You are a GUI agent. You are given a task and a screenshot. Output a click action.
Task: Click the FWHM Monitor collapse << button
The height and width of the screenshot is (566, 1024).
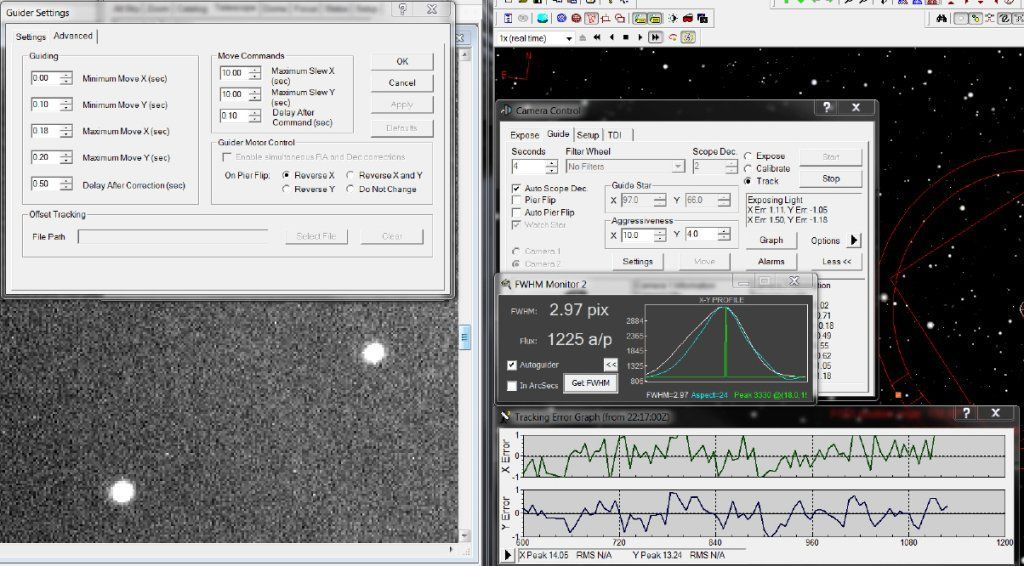[610, 366]
